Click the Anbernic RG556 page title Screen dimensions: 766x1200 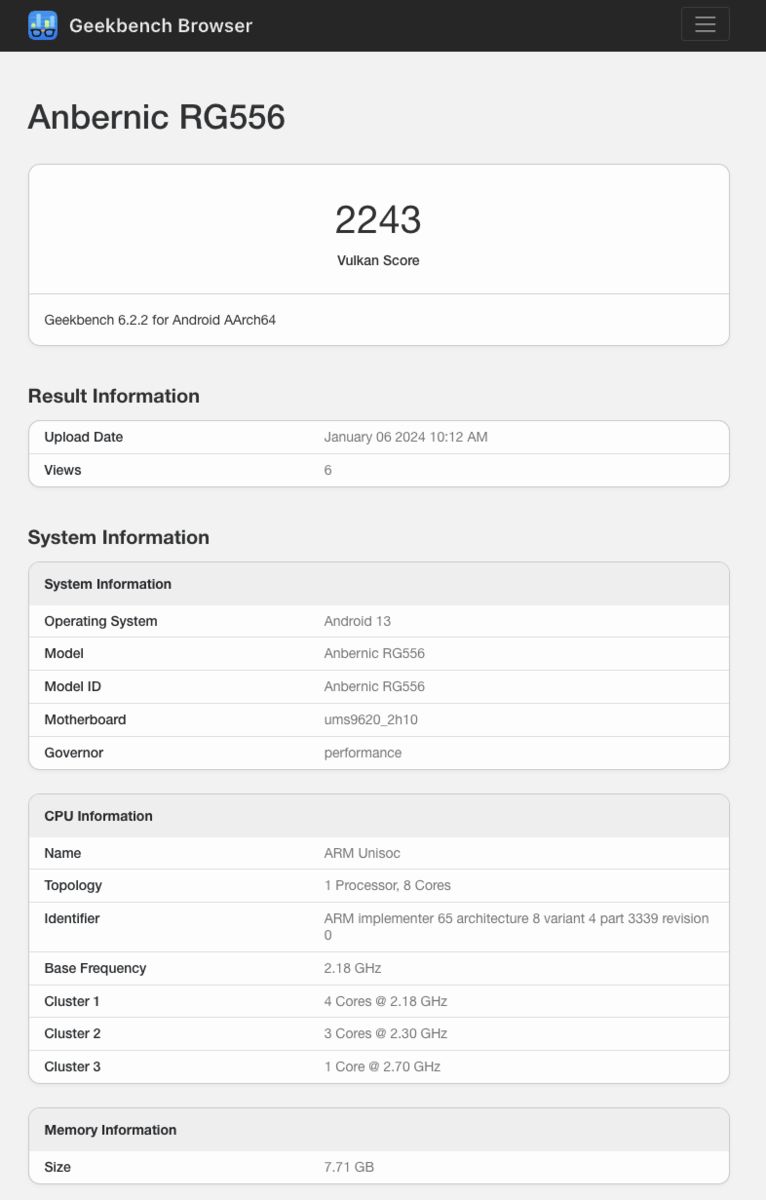point(156,117)
